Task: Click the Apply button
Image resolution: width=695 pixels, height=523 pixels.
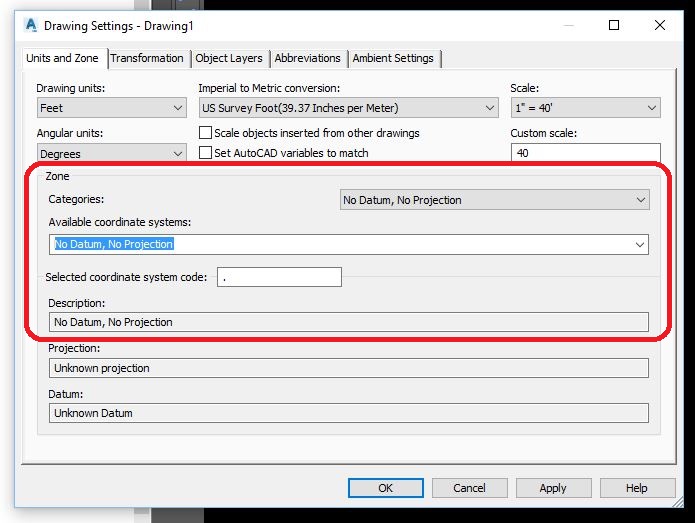Action: [x=553, y=488]
